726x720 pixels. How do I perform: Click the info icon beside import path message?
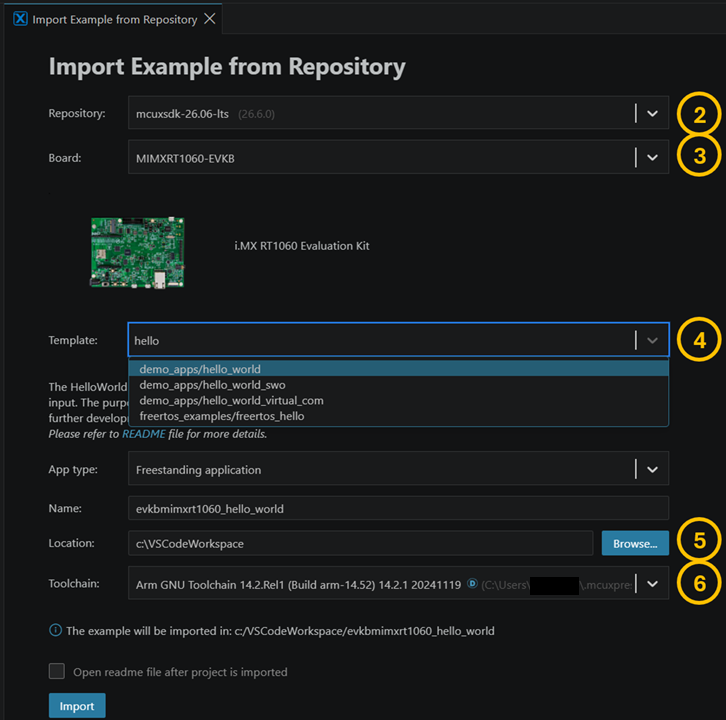56,630
